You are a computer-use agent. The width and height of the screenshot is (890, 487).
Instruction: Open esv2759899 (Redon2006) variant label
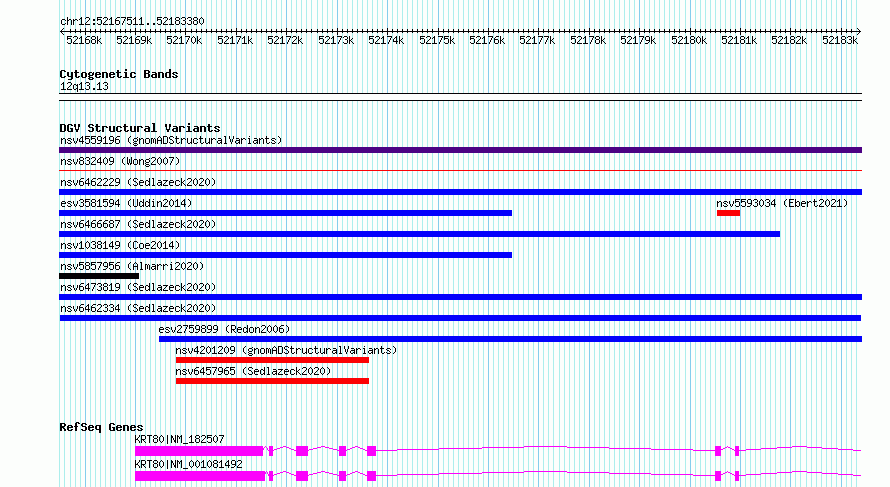tap(224, 329)
